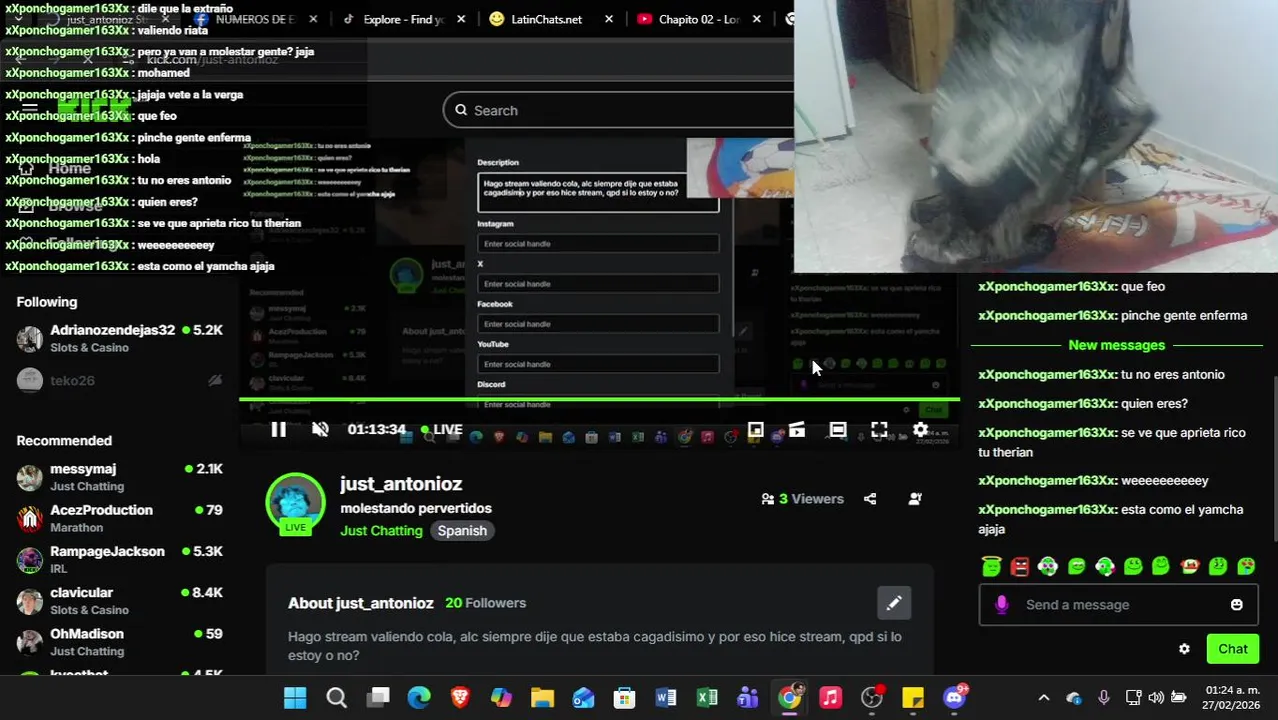
Task: Insert the halo angel emote
Action: tap(991, 566)
